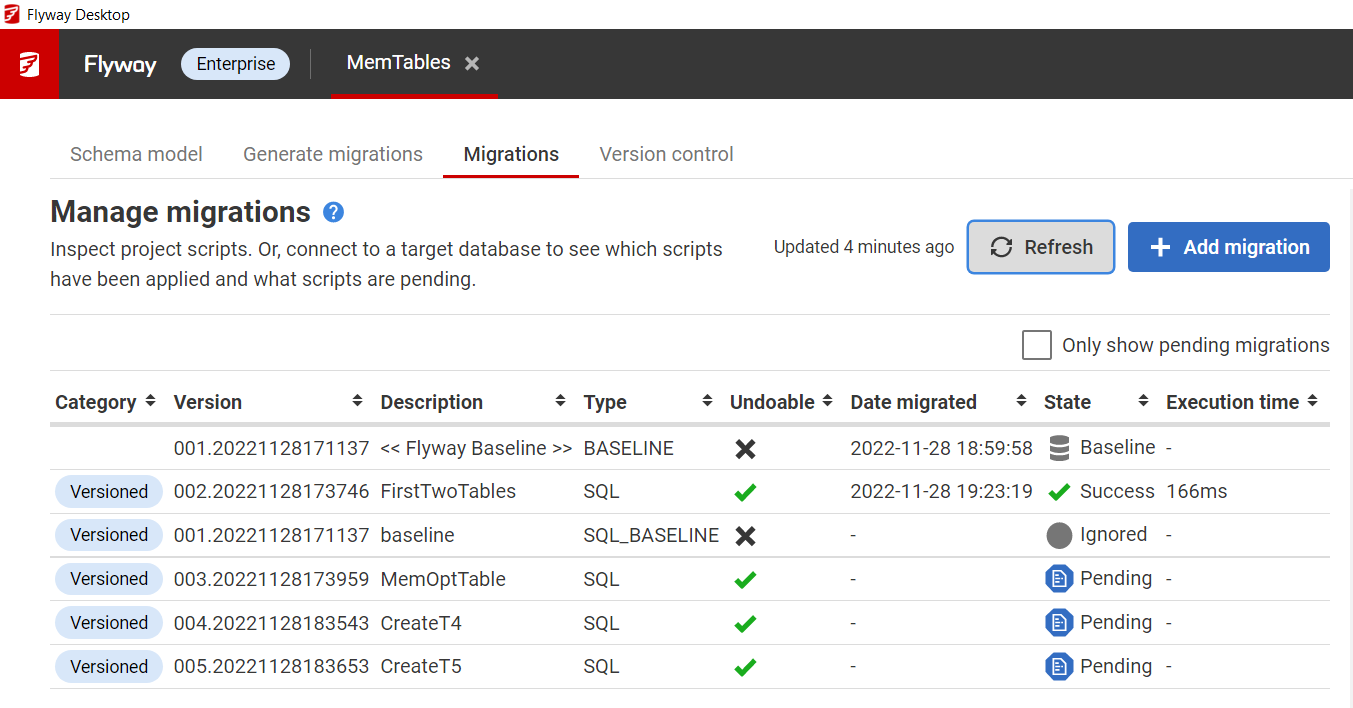Click the Baseline database stack icon
The image size is (1353, 708).
(1058, 447)
